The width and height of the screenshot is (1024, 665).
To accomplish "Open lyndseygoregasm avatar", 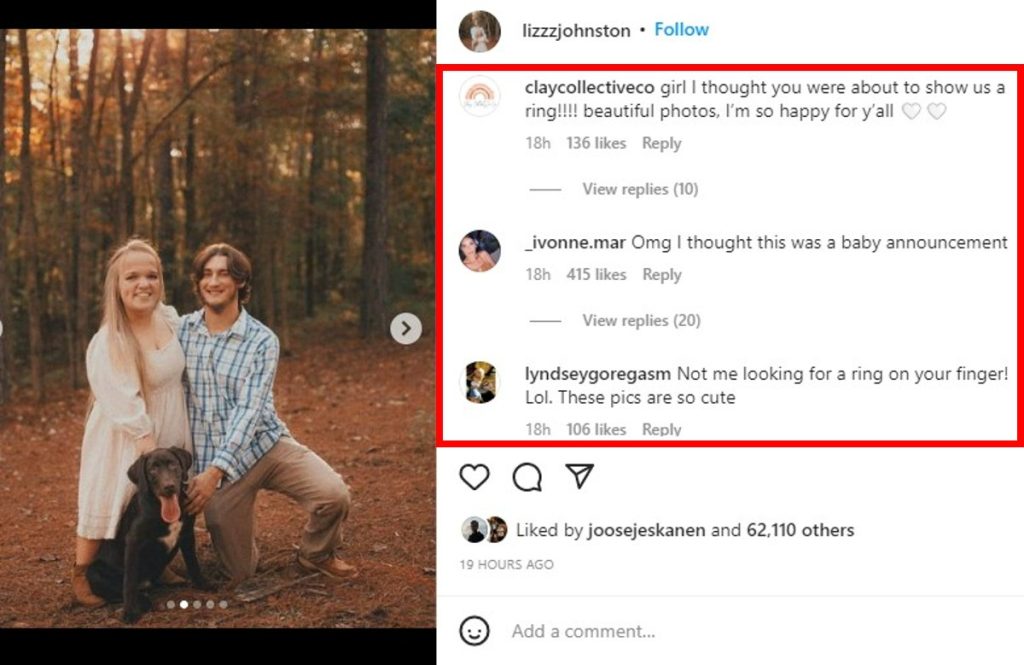I will [x=479, y=382].
